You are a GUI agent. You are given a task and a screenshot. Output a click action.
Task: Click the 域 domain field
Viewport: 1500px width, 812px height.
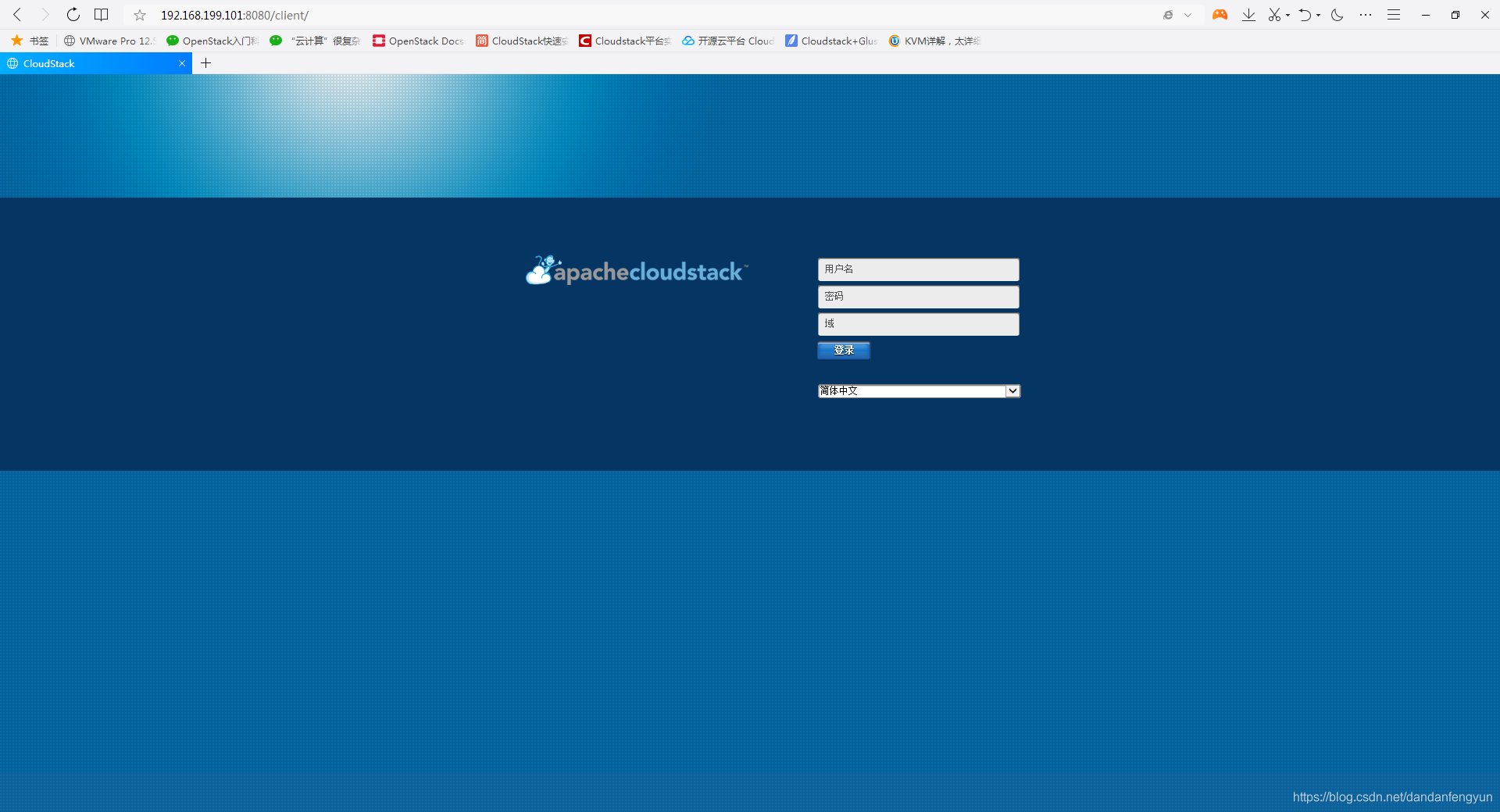[x=919, y=324]
